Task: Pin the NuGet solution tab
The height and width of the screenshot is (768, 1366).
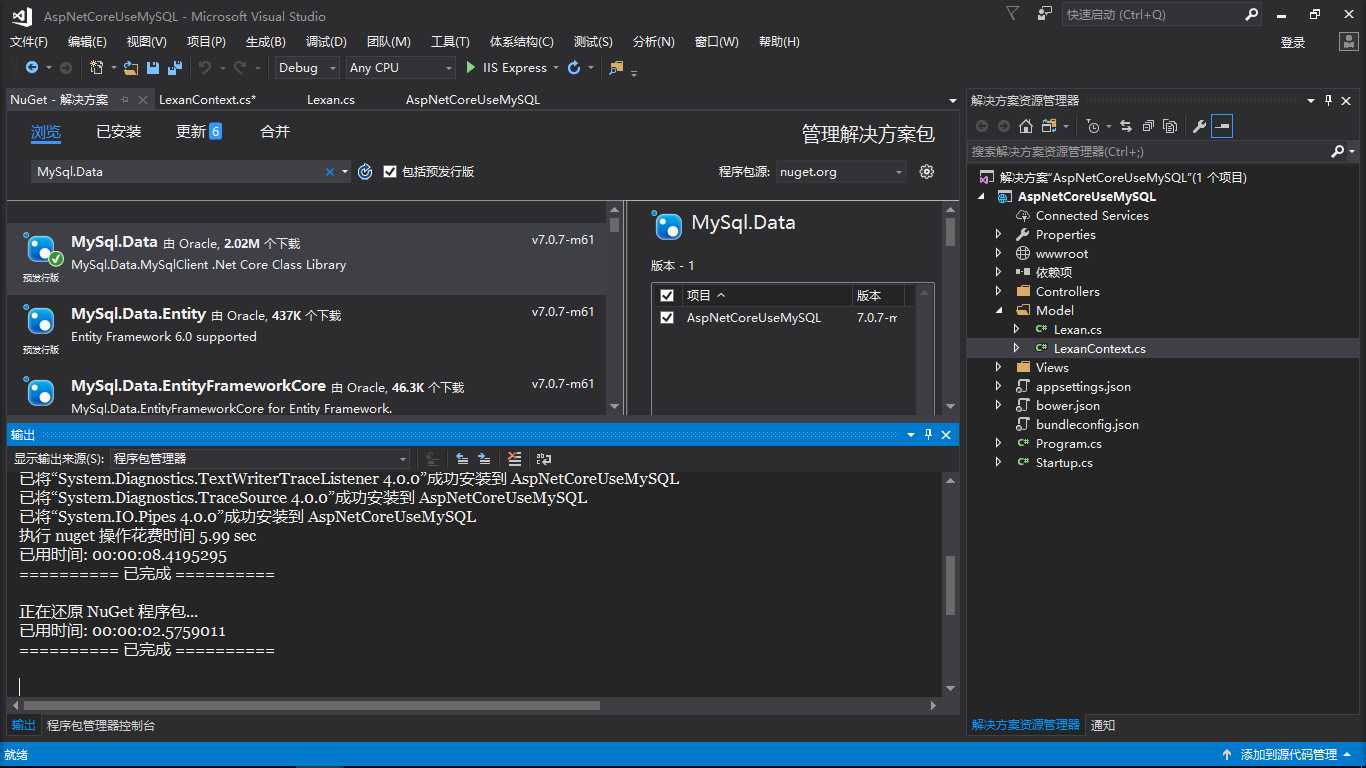Action: point(125,100)
